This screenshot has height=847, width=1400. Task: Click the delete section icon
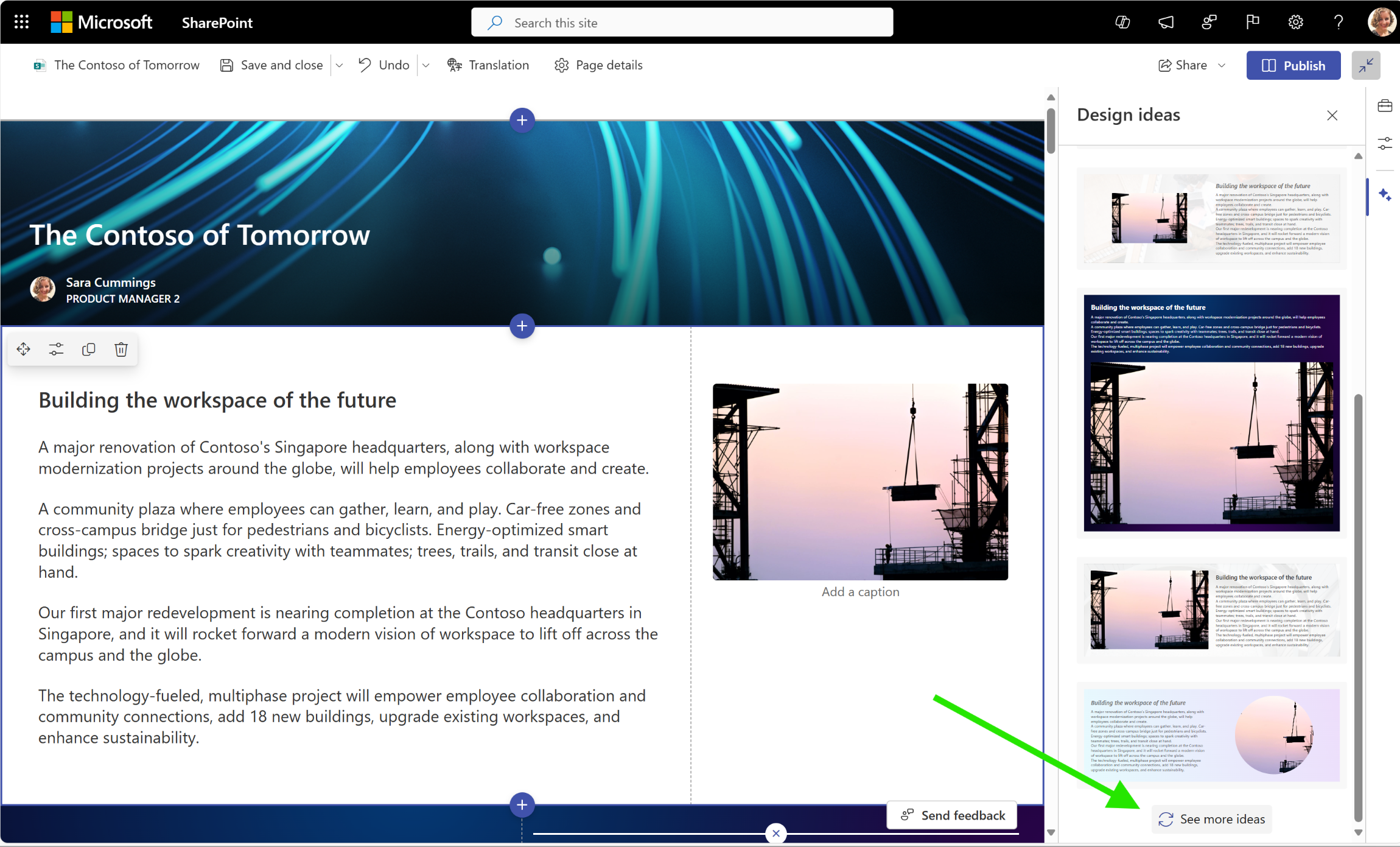point(120,349)
